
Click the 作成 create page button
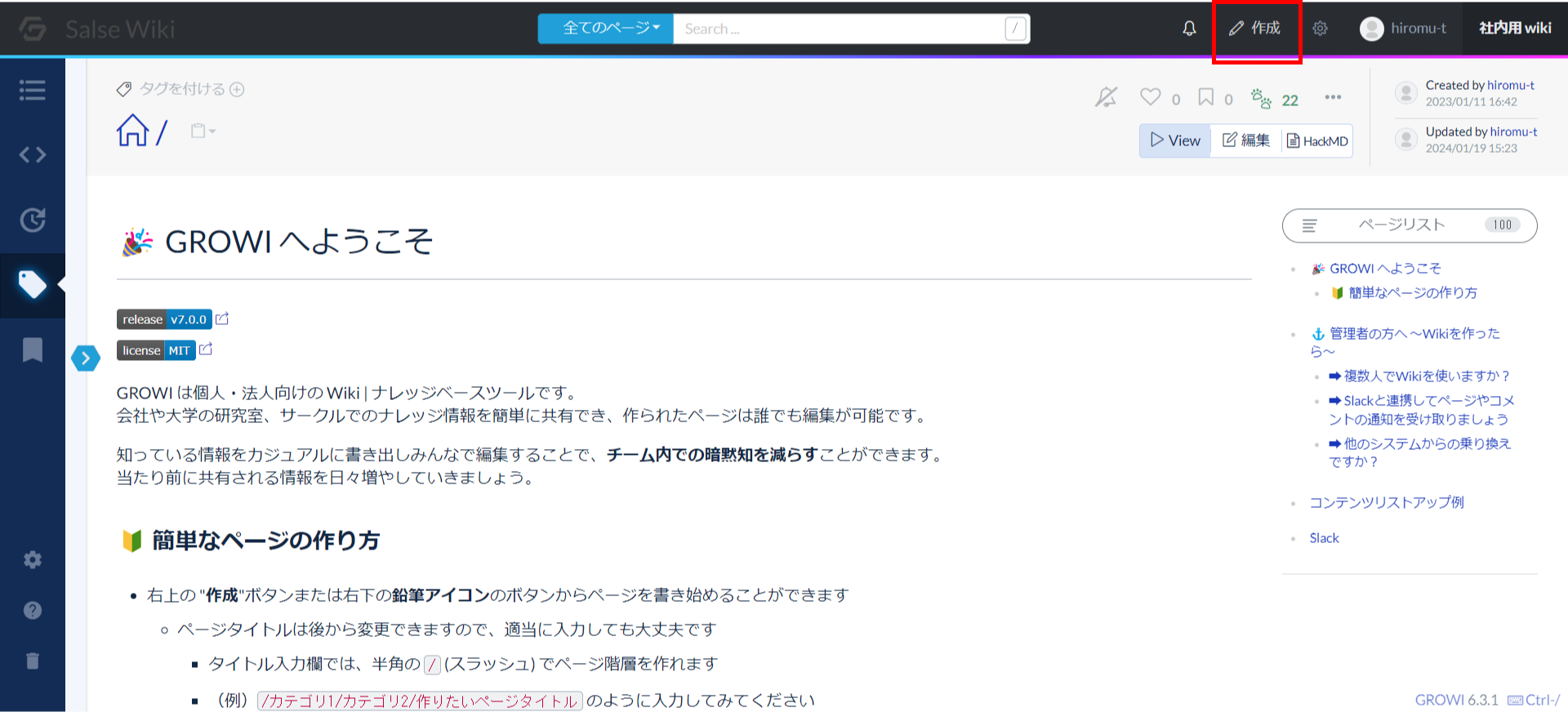(x=1255, y=29)
